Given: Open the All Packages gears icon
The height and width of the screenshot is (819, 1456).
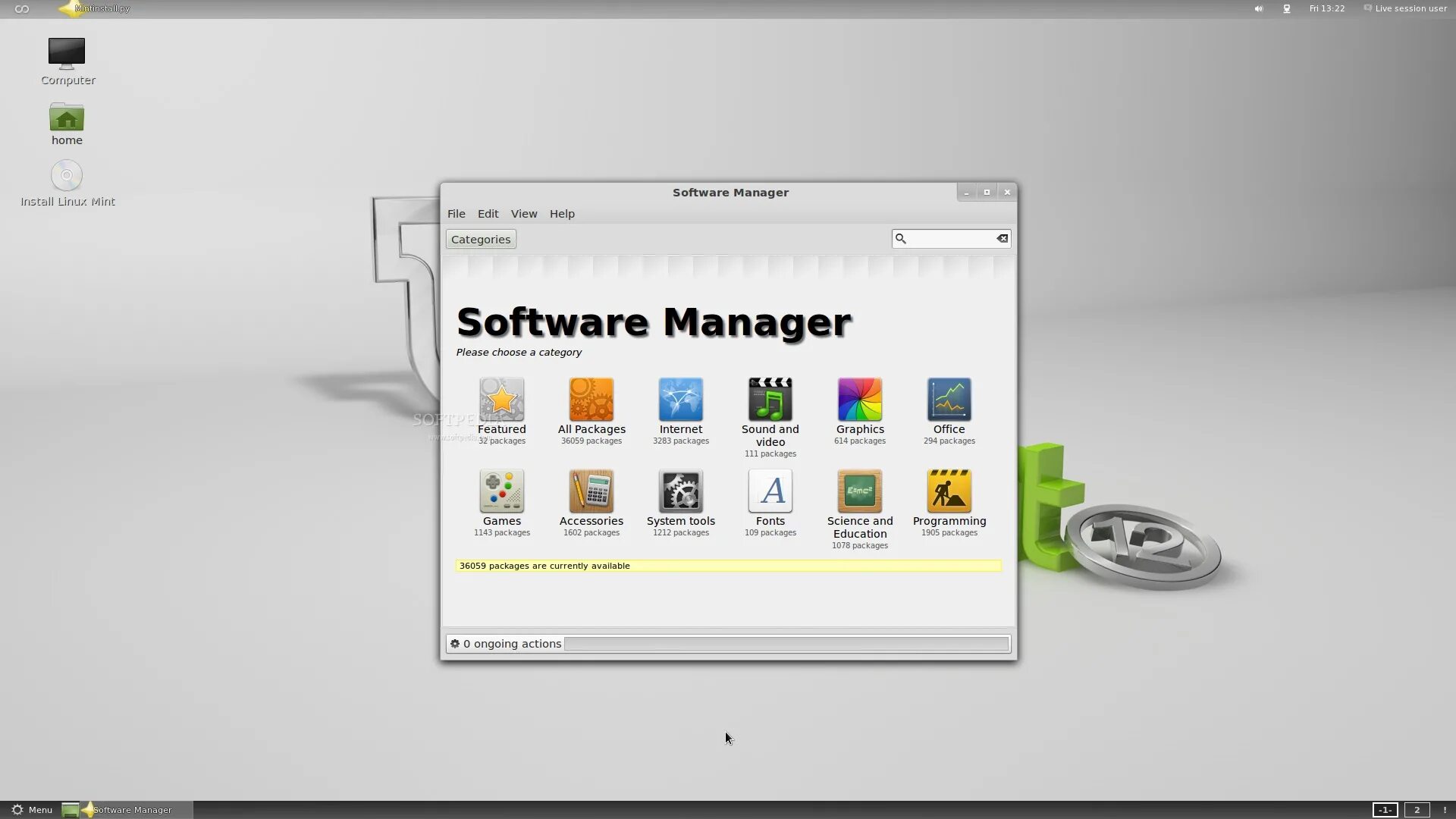Looking at the screenshot, I should (591, 399).
